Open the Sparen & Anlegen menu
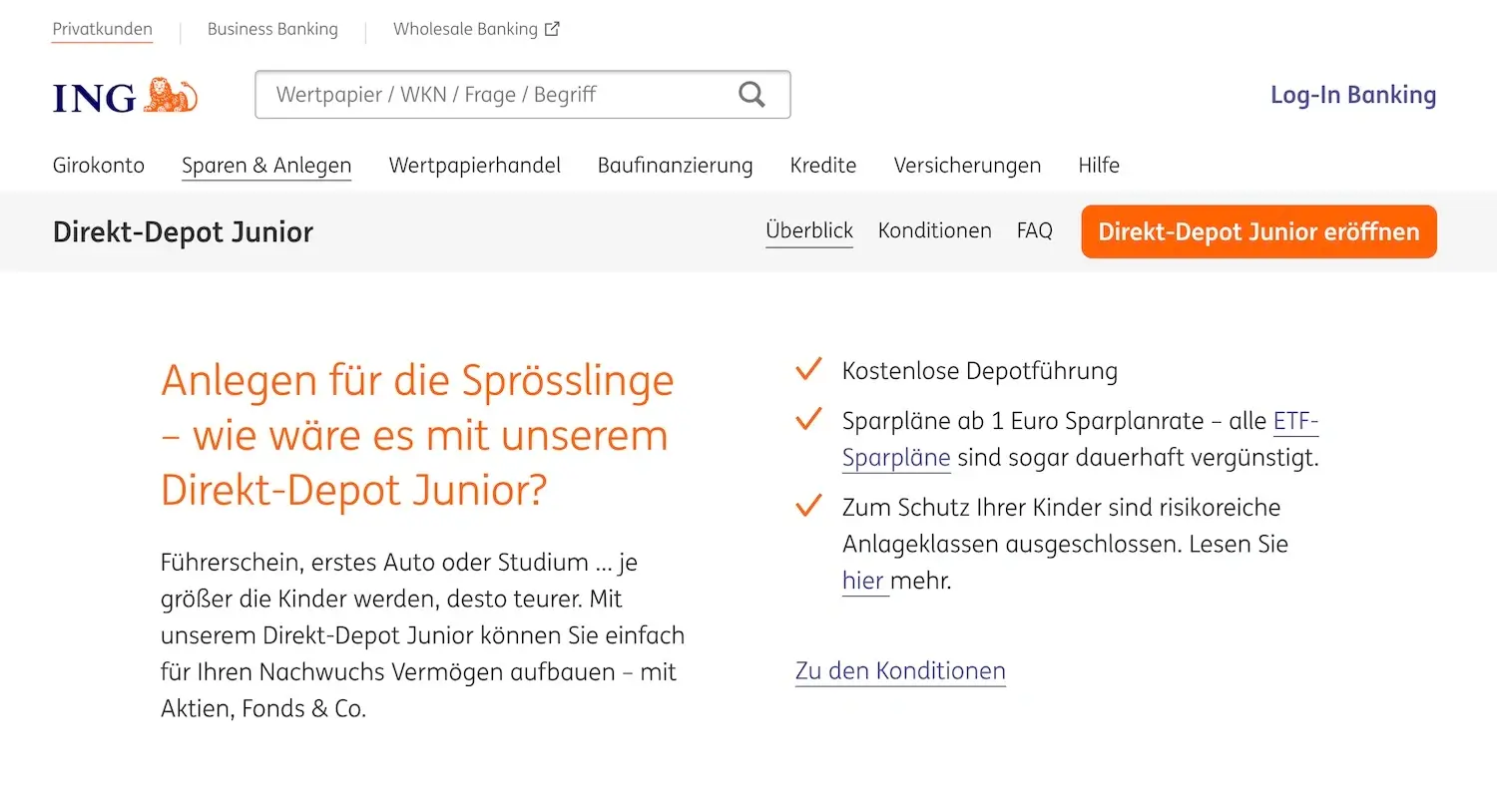Image resolution: width=1497 pixels, height=812 pixels. click(x=266, y=166)
